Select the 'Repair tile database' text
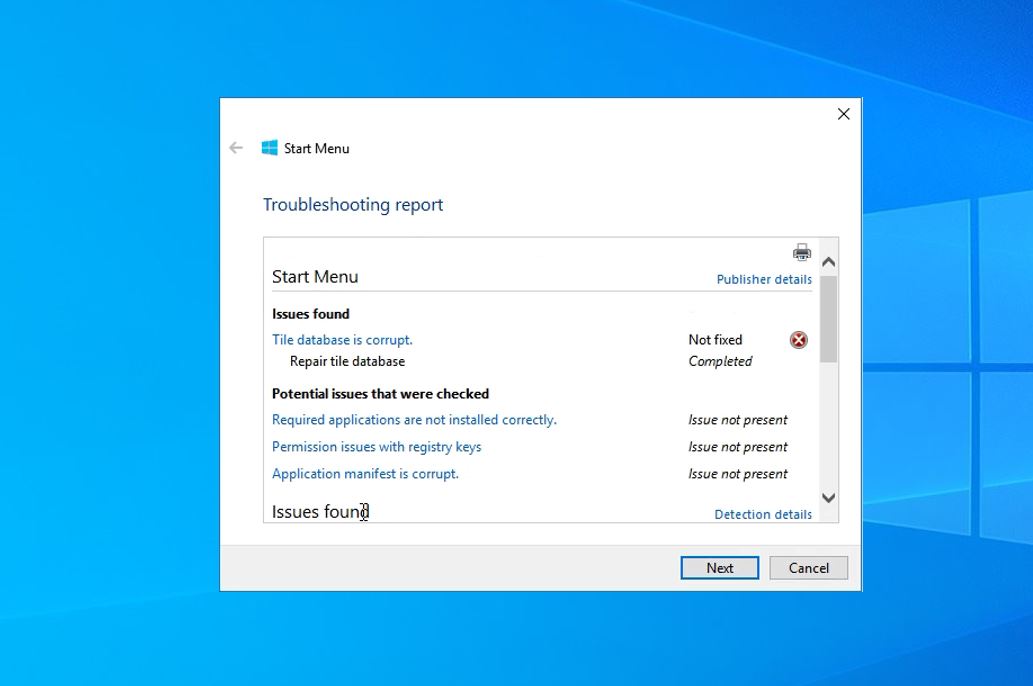The width and height of the screenshot is (1033, 686). [x=347, y=361]
